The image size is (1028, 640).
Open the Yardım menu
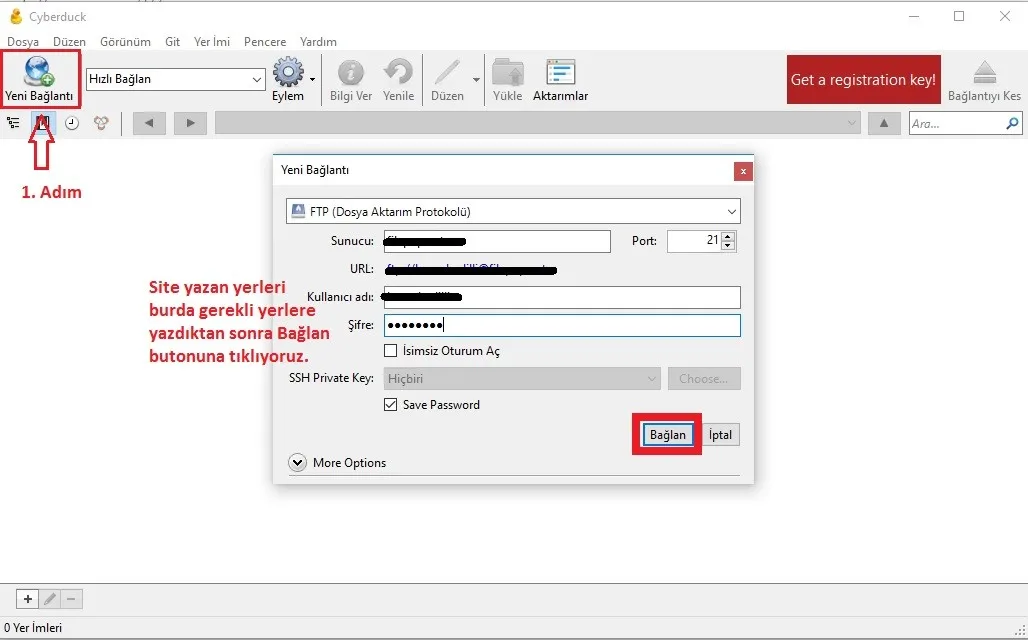(x=318, y=42)
